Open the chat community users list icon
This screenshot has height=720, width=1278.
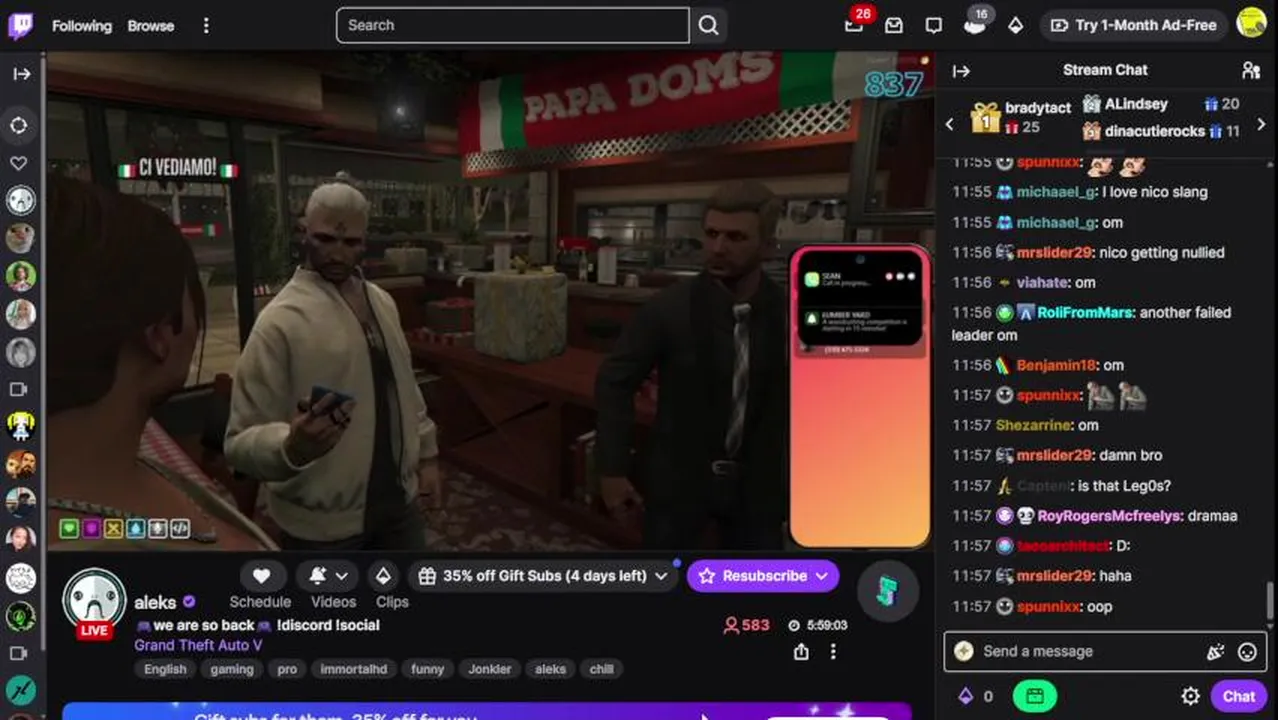click(1251, 70)
